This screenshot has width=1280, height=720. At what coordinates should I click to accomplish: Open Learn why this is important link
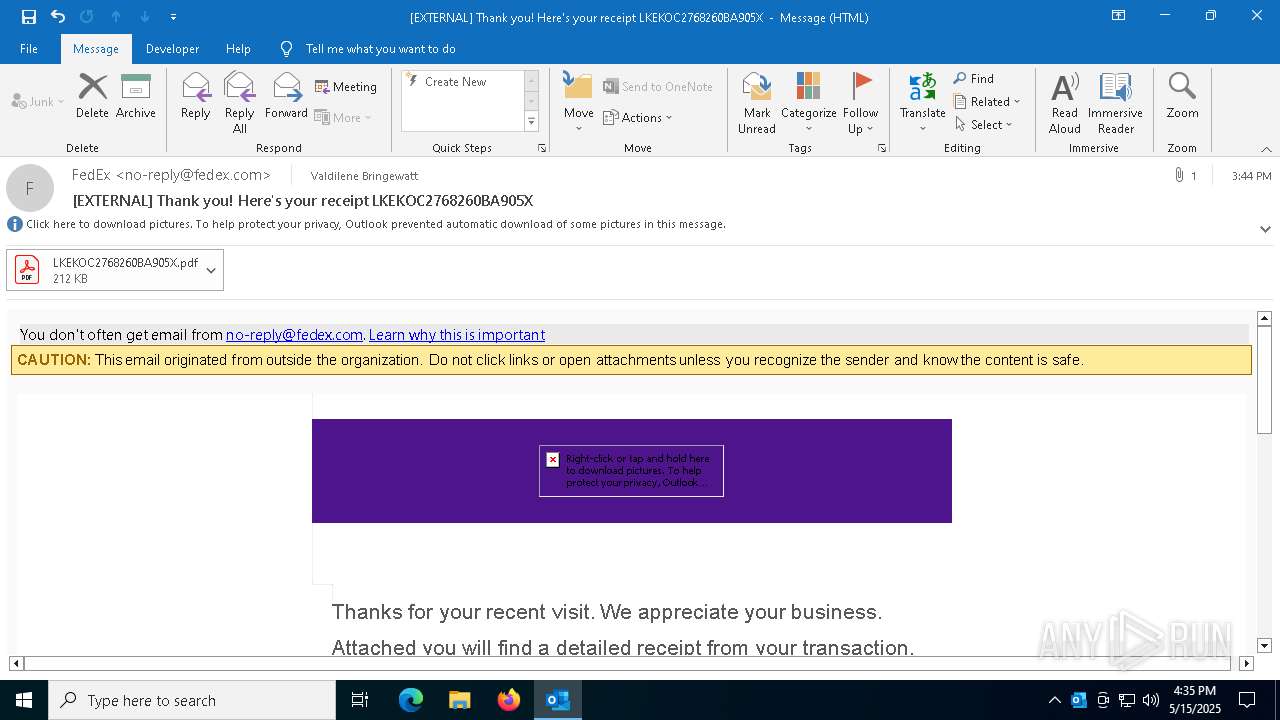[x=457, y=335]
